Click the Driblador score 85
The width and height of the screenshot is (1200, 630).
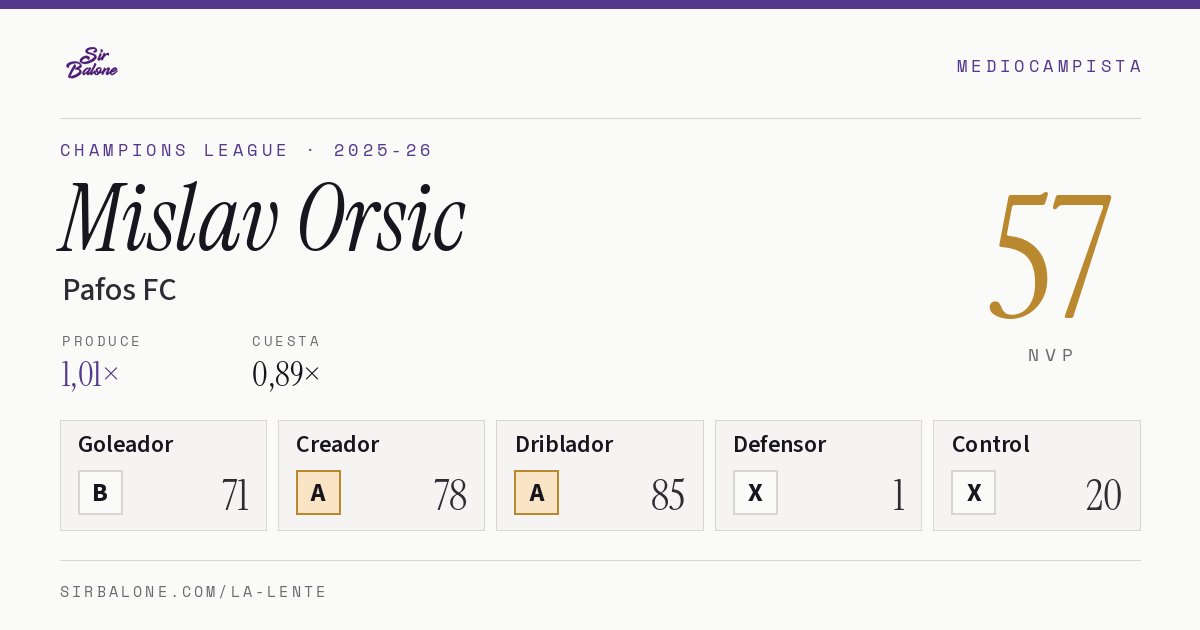668,494
